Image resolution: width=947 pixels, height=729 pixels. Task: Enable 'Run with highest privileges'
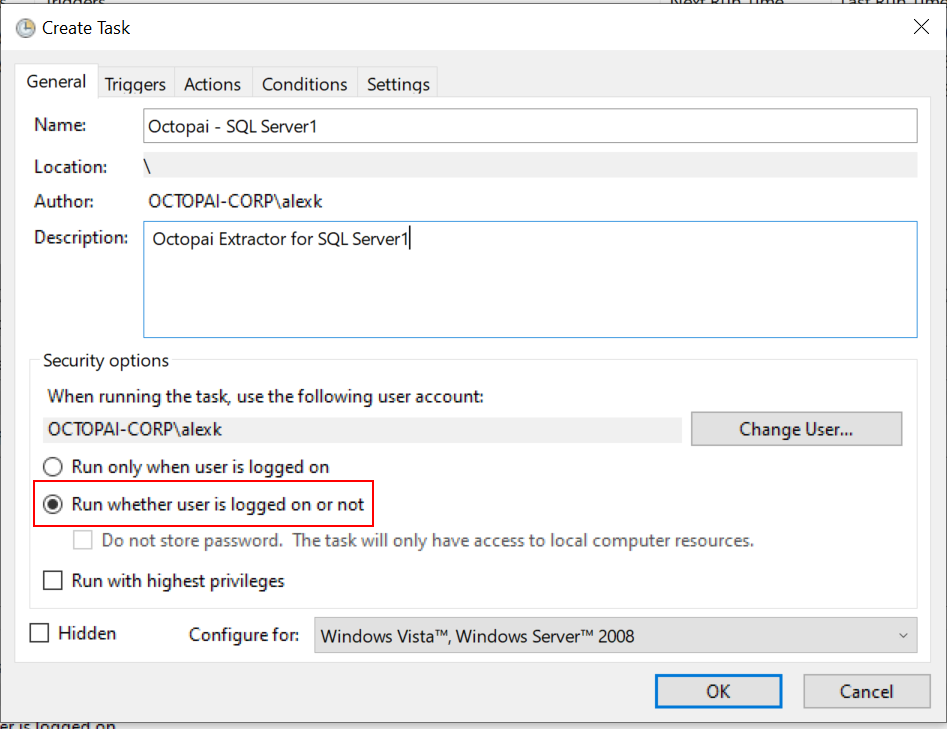[x=52, y=581]
